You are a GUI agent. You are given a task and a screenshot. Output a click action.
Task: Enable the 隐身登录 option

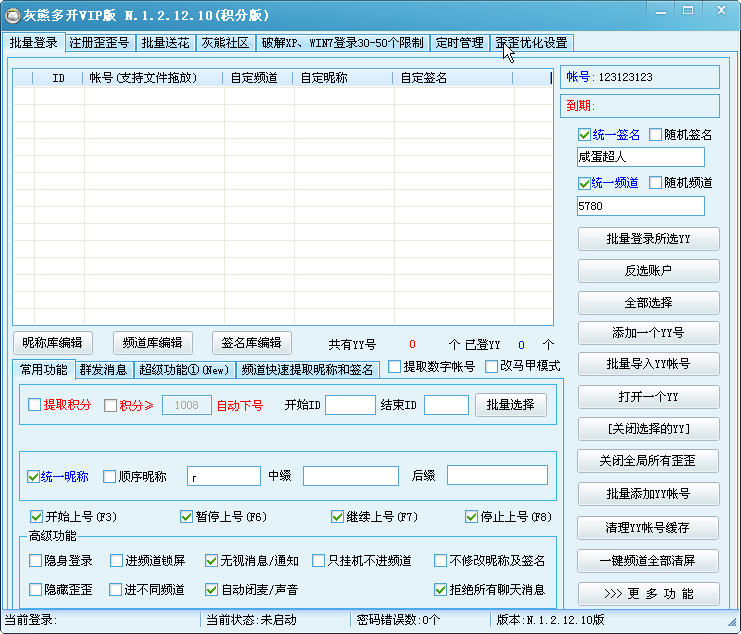pyautogui.click(x=37, y=561)
